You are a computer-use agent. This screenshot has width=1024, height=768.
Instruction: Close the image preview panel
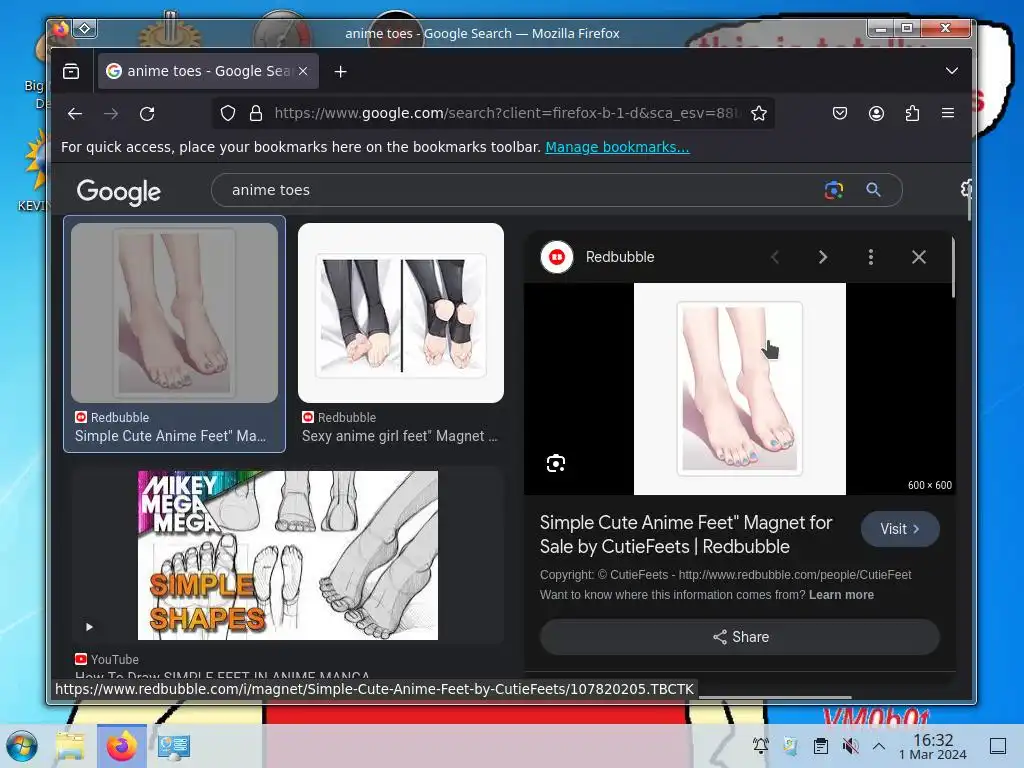point(919,257)
